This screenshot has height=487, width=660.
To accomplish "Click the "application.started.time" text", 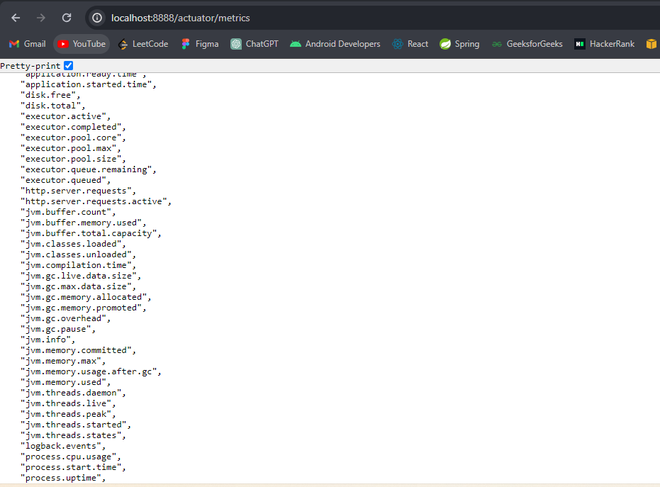I will pyautogui.click(x=88, y=85).
